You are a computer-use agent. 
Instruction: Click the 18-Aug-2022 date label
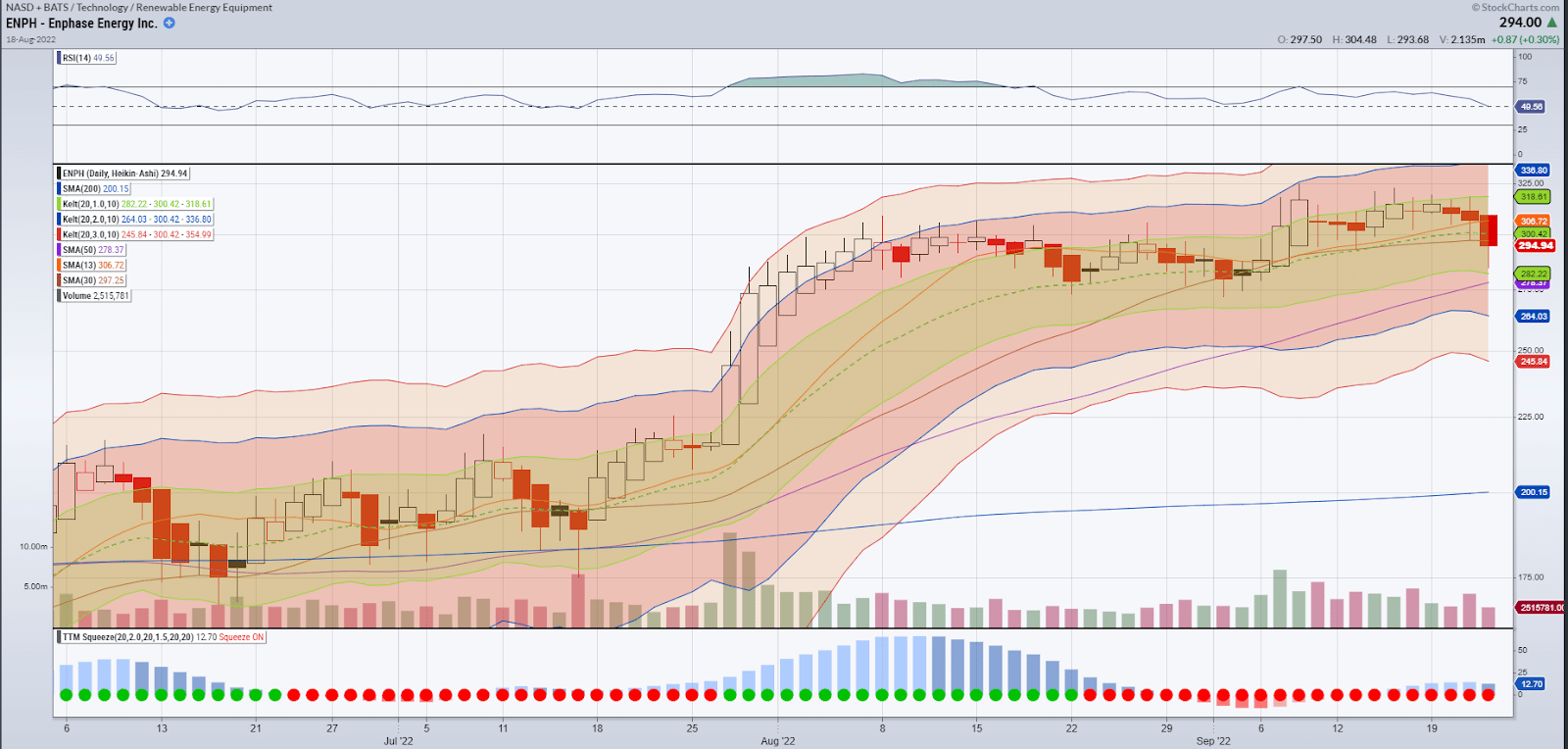click(31, 39)
